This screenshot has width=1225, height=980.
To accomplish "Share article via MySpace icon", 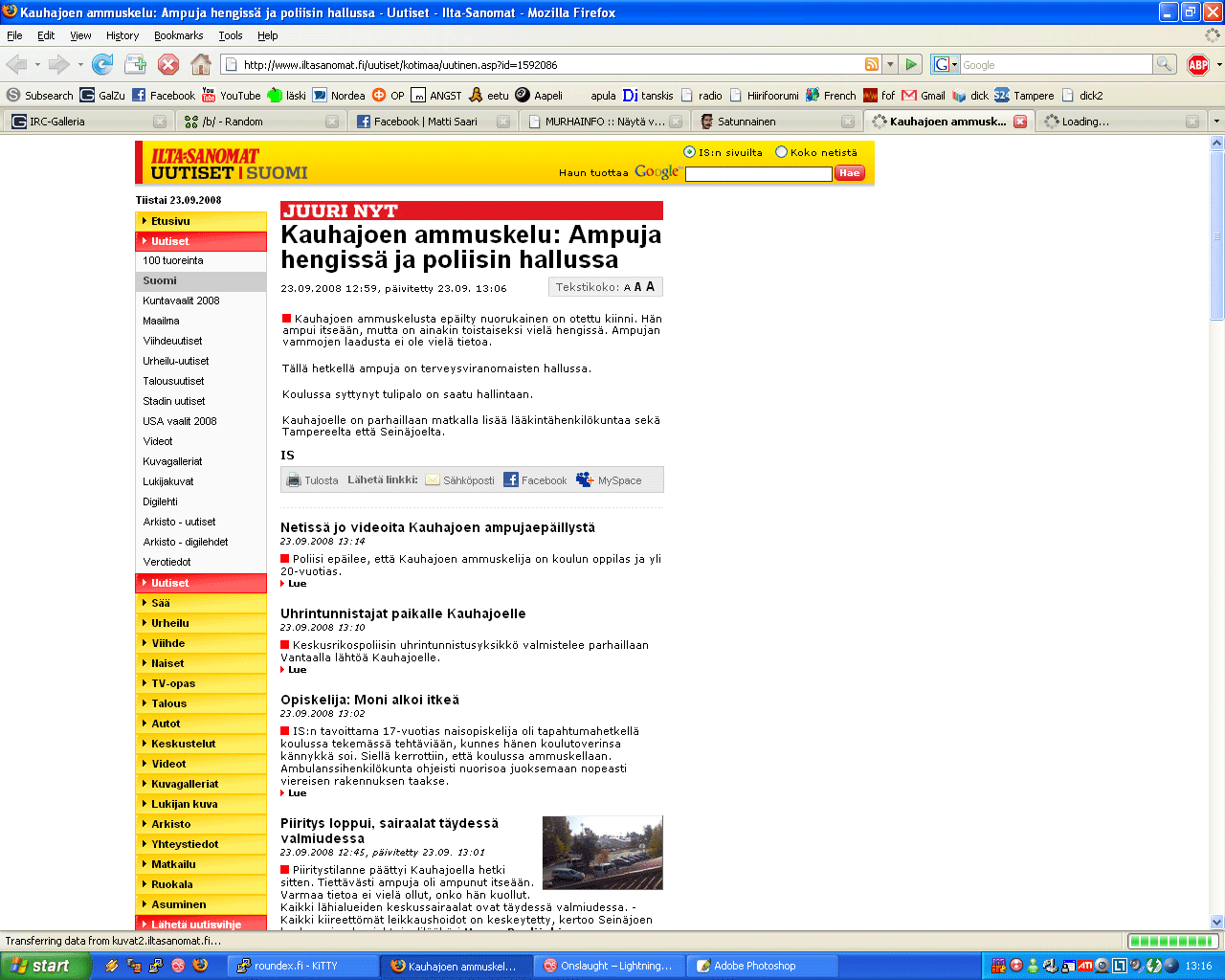I will [585, 480].
